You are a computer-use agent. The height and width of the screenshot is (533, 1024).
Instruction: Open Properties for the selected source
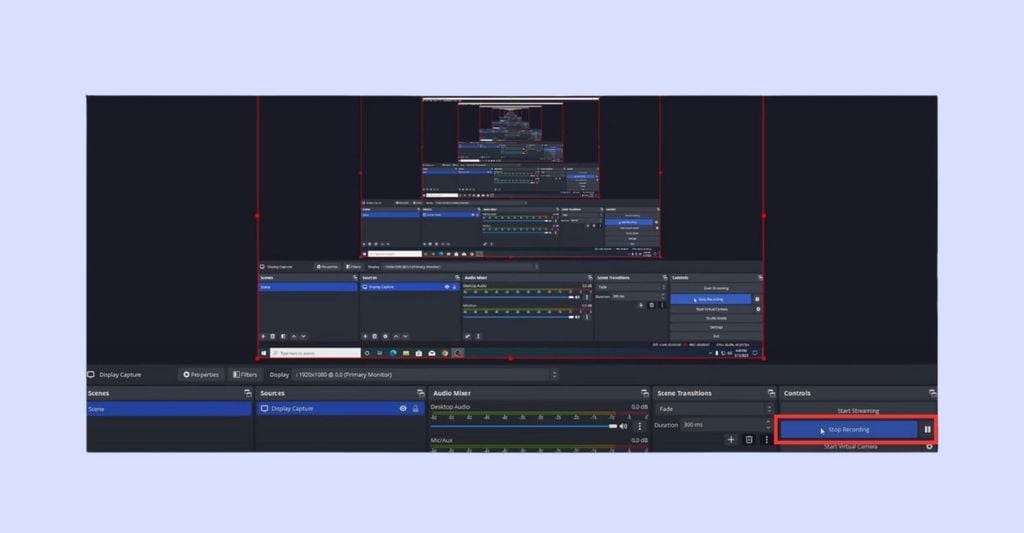click(201, 375)
